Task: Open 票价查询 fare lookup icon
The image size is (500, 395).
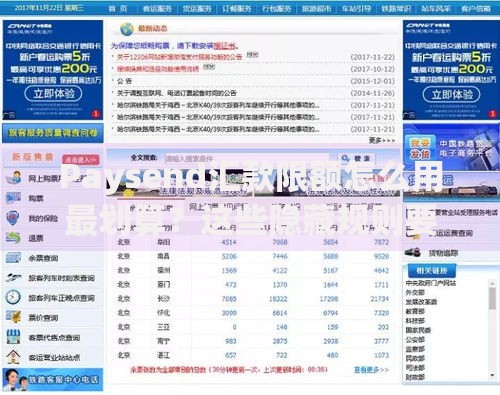Action: [13, 317]
